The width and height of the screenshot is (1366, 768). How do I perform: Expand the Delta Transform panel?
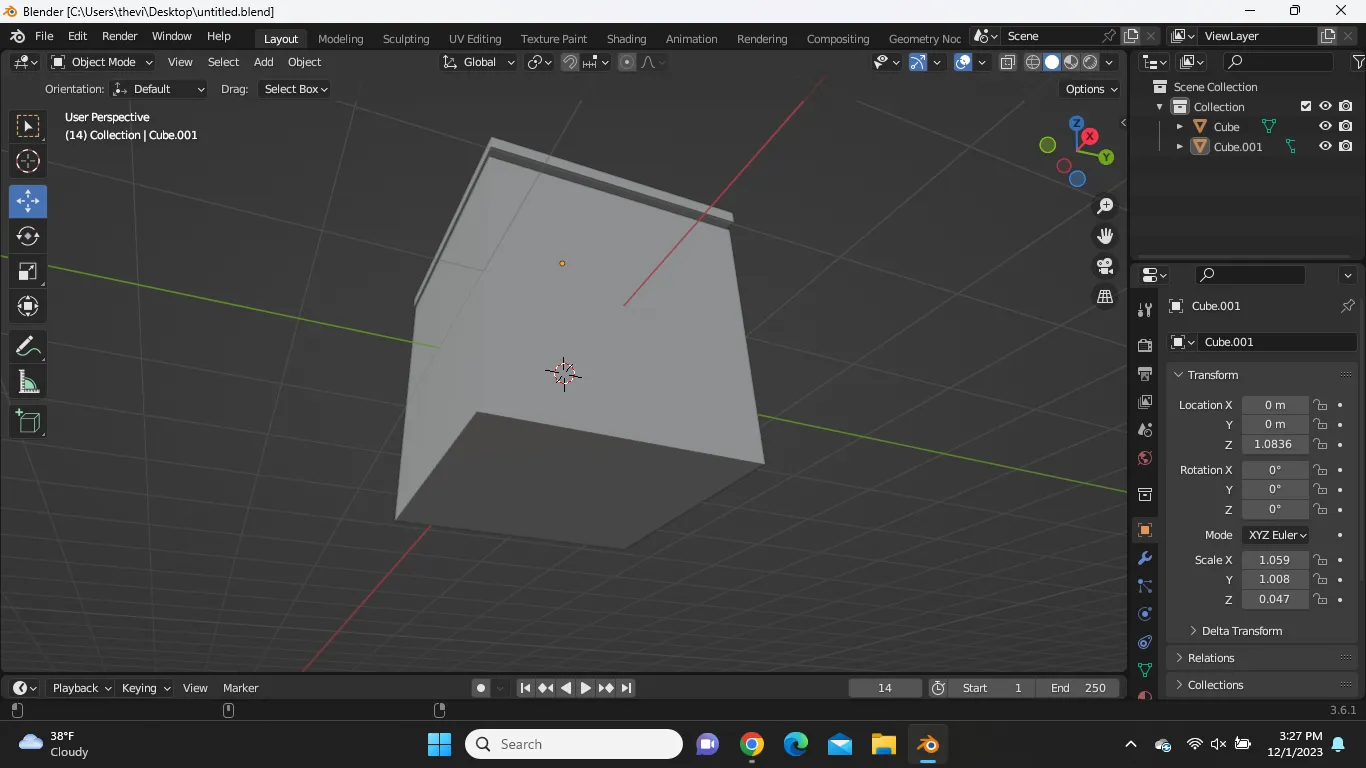1241,631
